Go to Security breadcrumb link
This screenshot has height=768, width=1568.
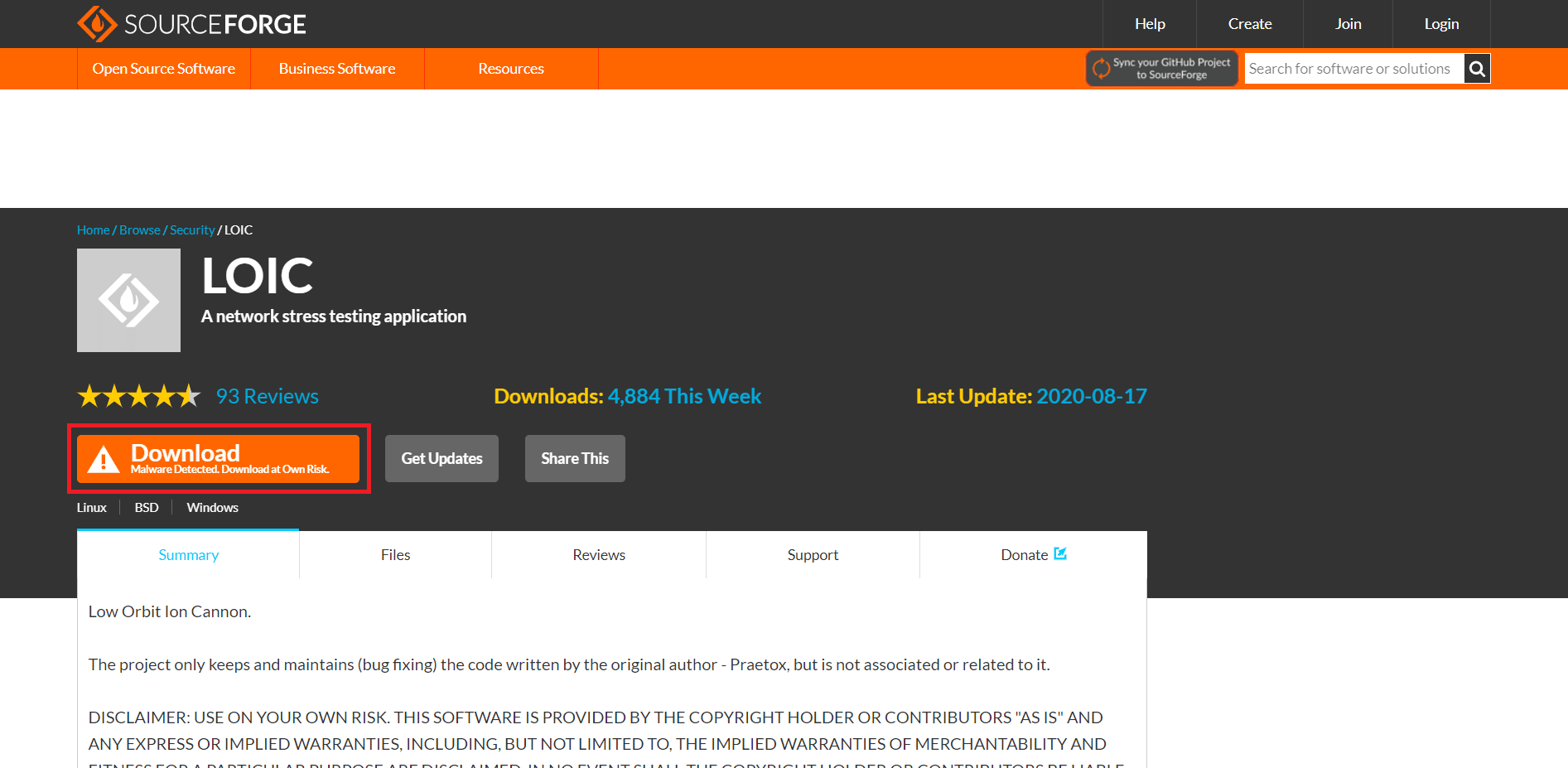[x=192, y=230]
